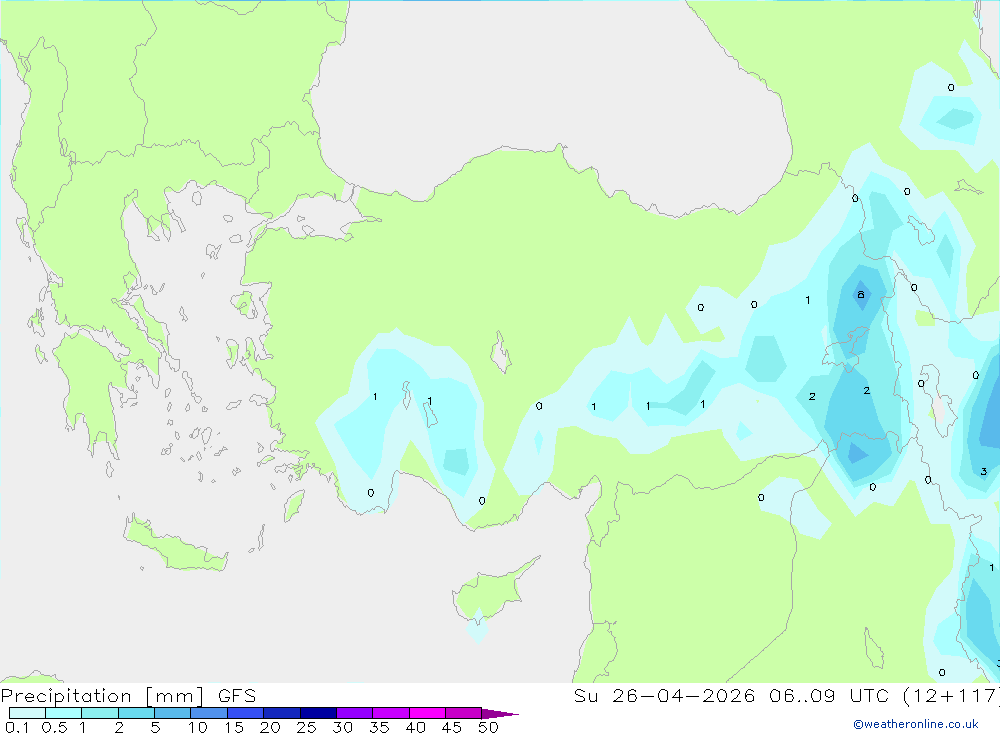Select the 45–50 mm legend color box
The height and width of the screenshot is (733, 1000).
pos(464,713)
